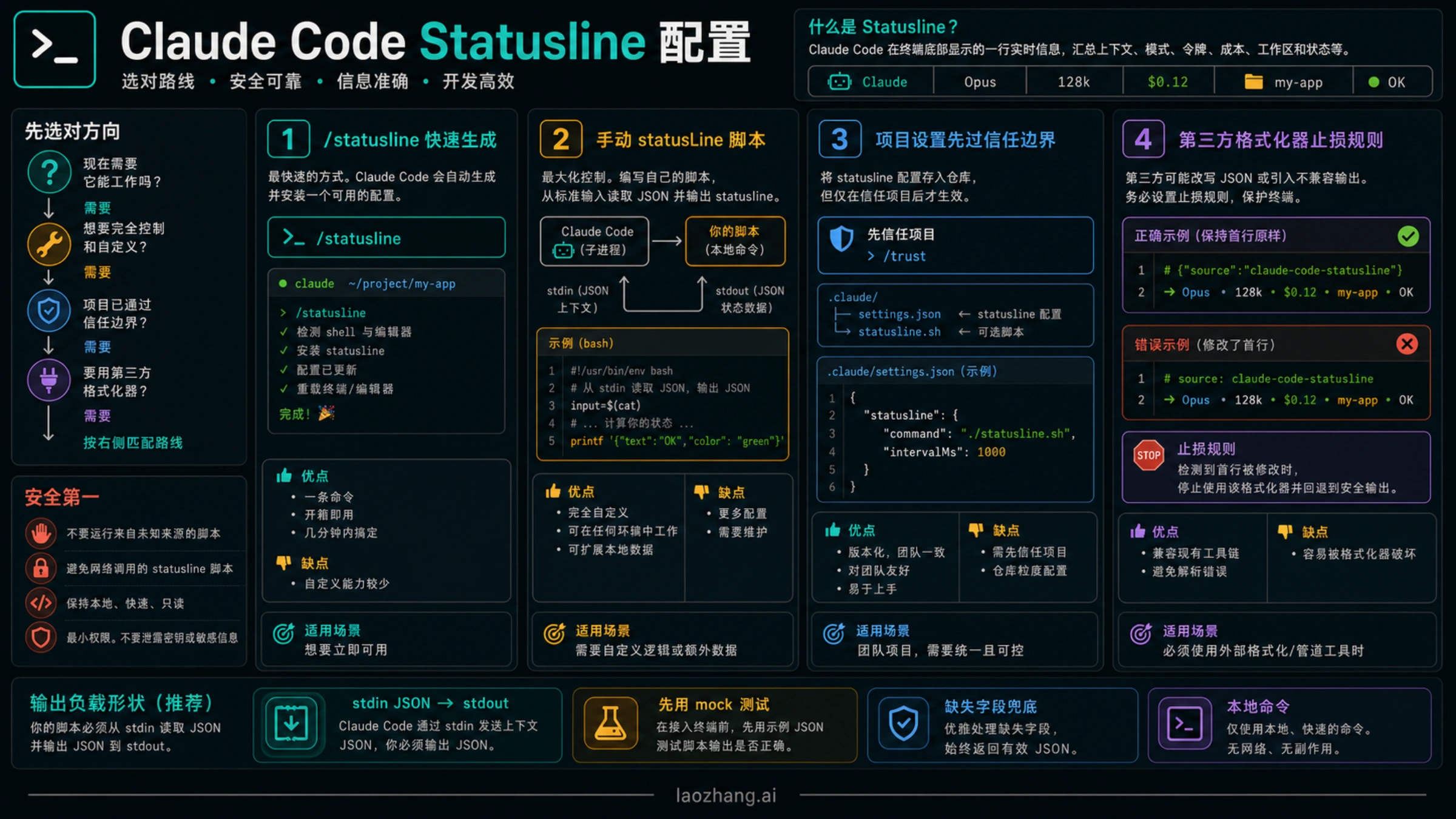Click the party popper icon after 完成
Screen dimensions: 1456x819
(x=326, y=413)
